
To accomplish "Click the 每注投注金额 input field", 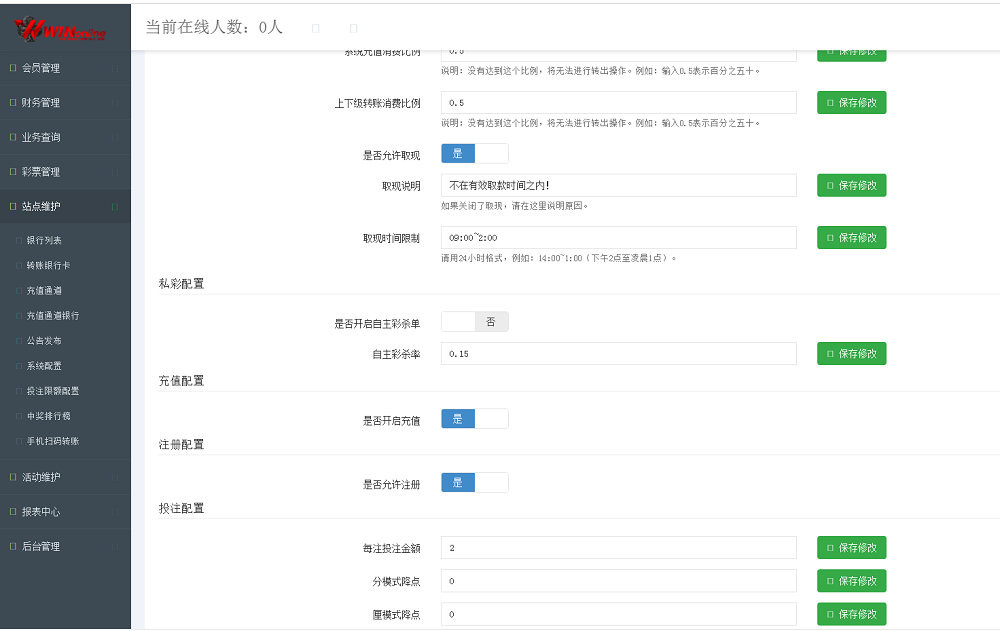I will click(620, 547).
